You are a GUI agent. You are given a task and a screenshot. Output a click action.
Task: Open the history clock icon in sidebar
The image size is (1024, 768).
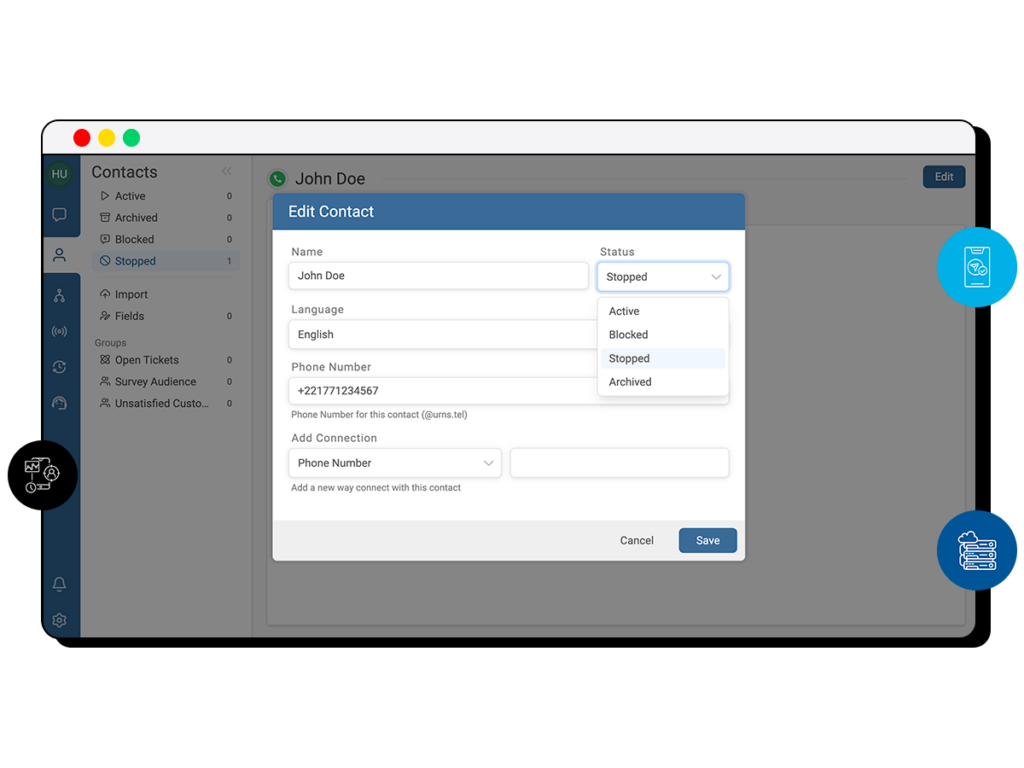pos(59,367)
